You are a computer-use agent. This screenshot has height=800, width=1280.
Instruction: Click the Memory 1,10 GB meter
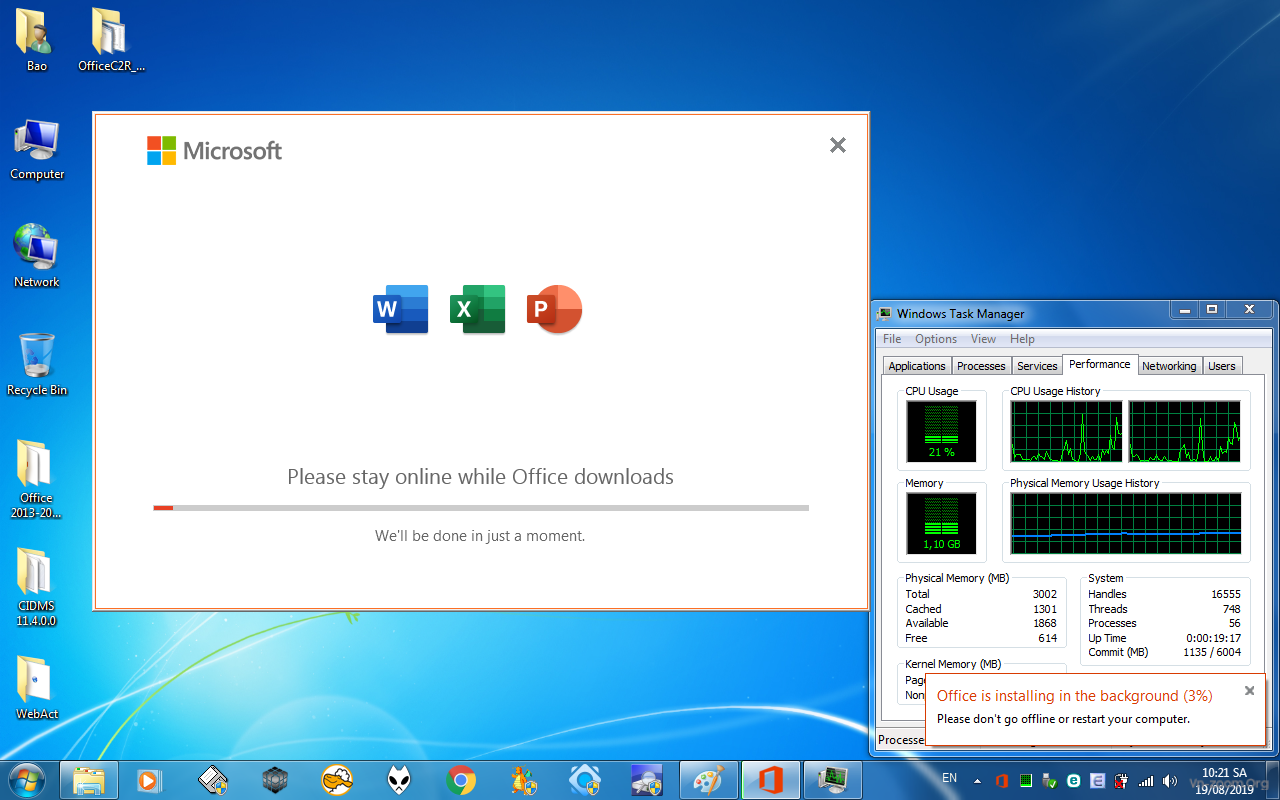pos(941,523)
